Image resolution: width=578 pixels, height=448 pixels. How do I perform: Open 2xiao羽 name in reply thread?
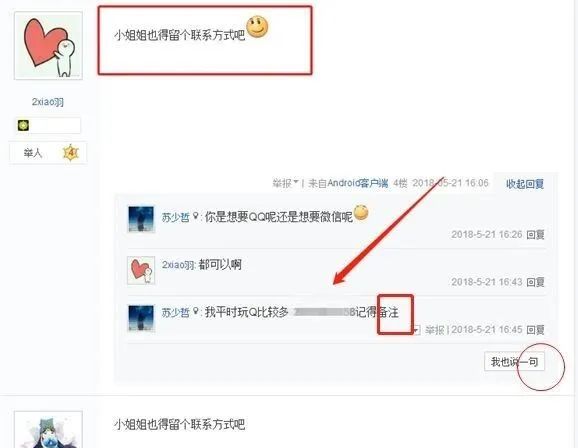click(178, 265)
